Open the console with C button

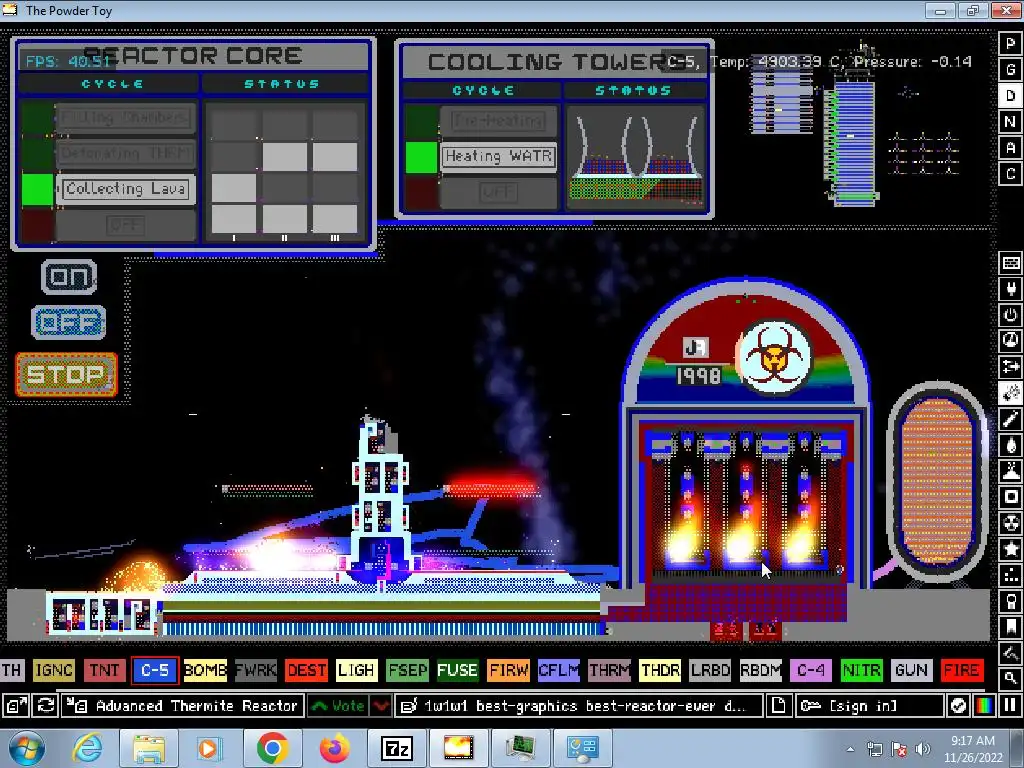coord(1010,174)
